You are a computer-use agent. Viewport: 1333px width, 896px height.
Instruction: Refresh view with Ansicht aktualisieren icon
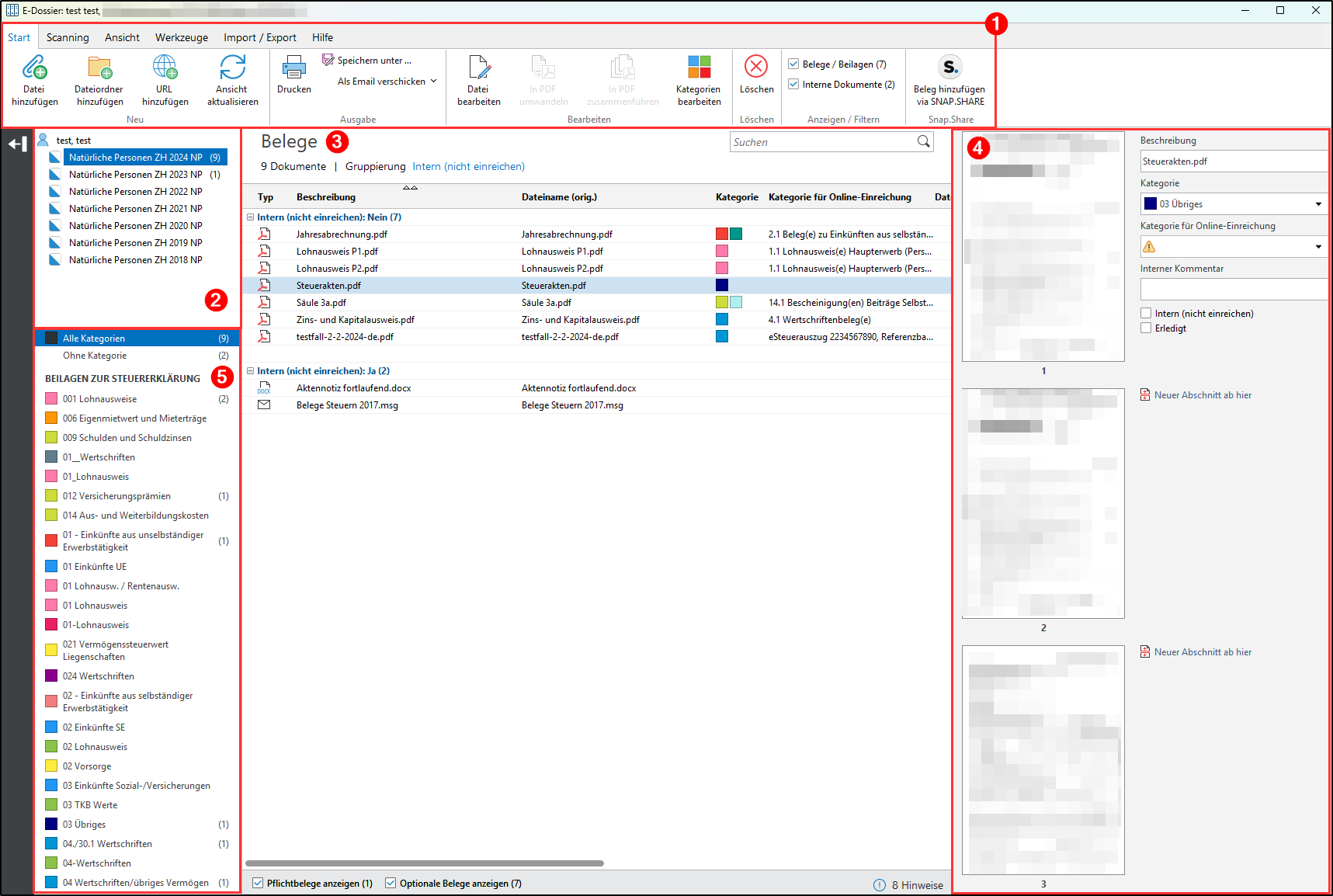[x=232, y=68]
